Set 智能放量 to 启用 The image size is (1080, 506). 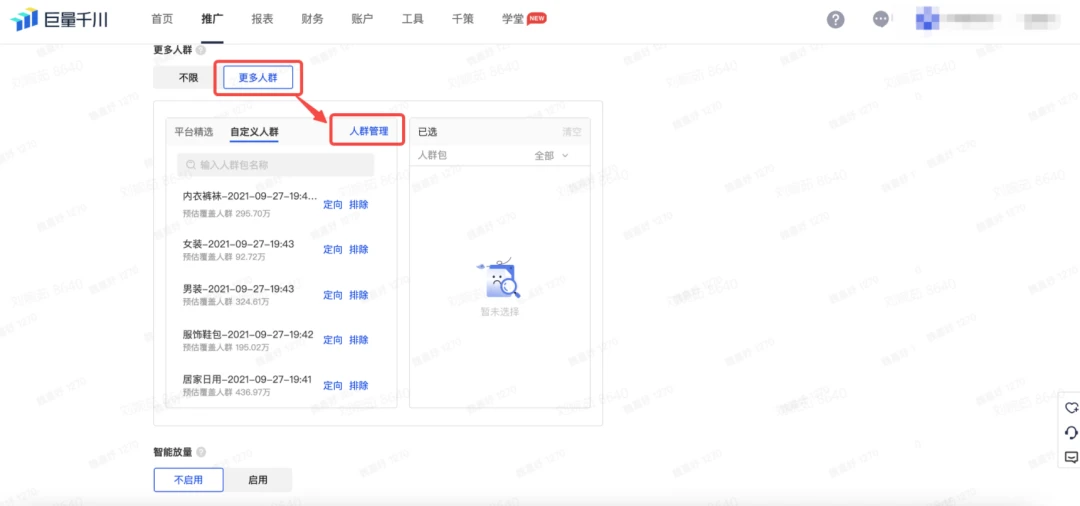[258, 480]
